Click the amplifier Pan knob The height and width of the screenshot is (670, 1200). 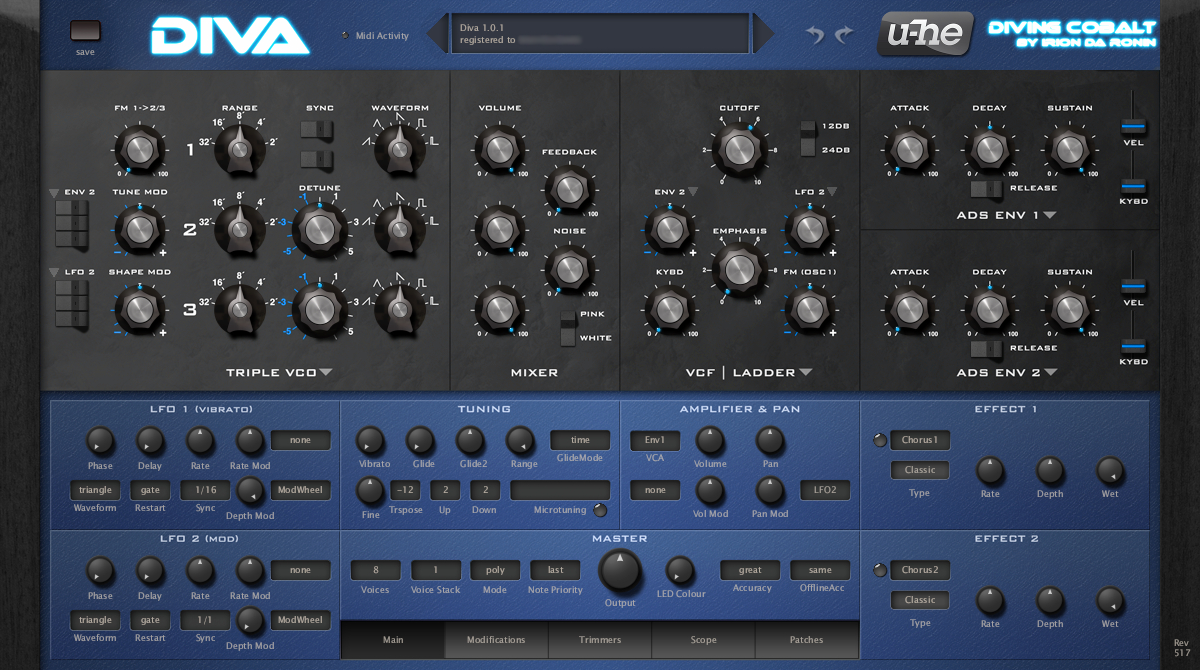[770, 440]
